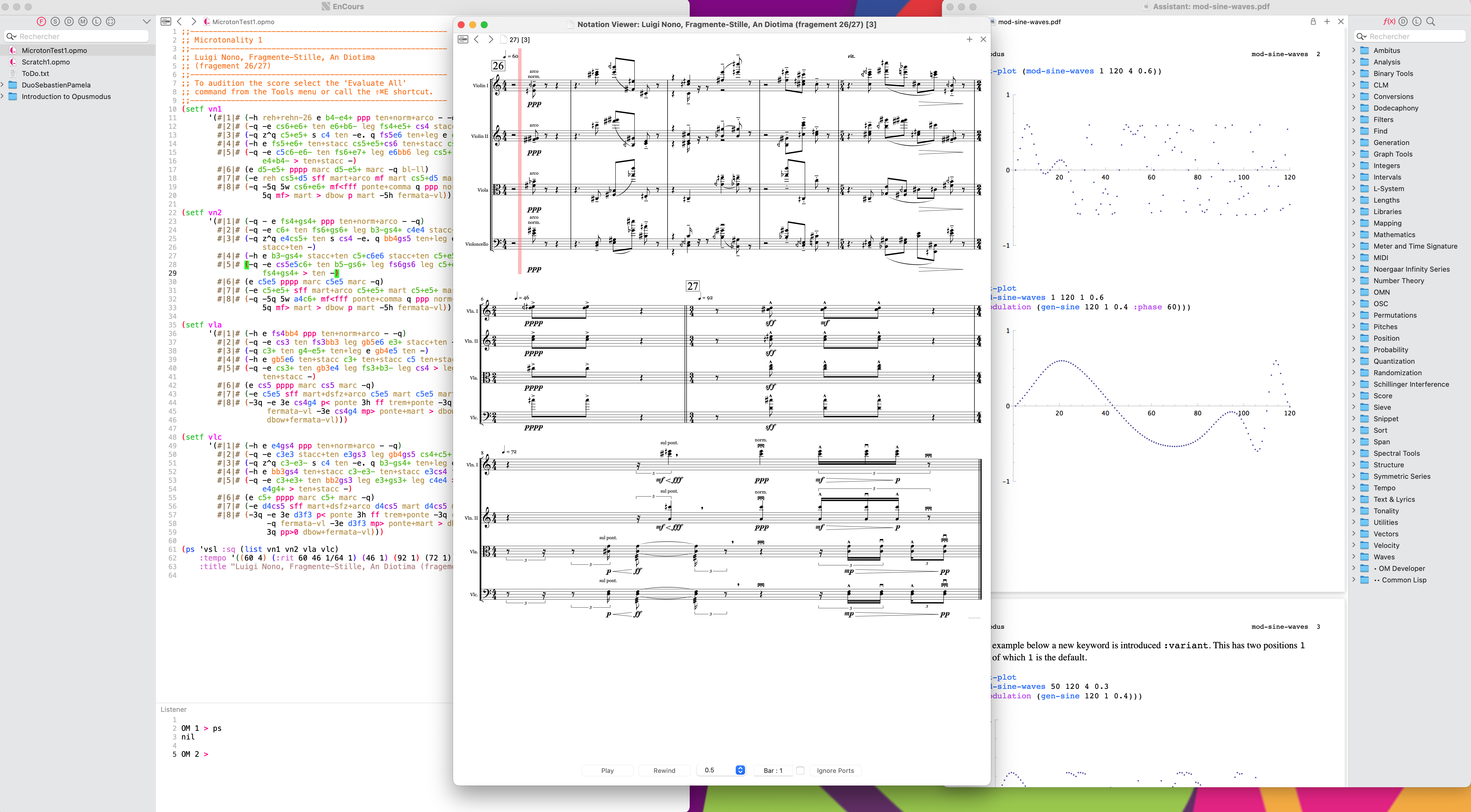
Task: Click the mod-sine-waves.pdf tab label
Action: coord(1029,22)
